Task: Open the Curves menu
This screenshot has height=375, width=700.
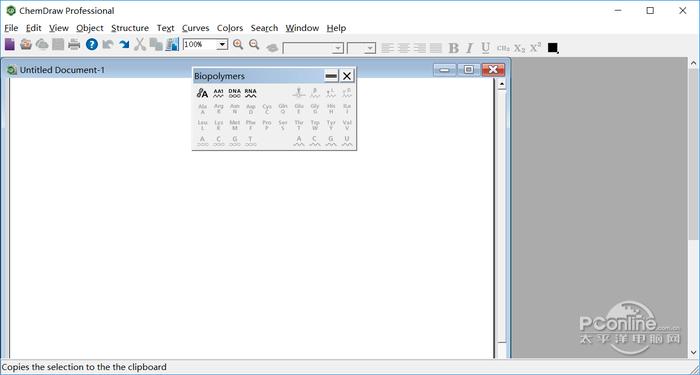Action: pos(196,28)
